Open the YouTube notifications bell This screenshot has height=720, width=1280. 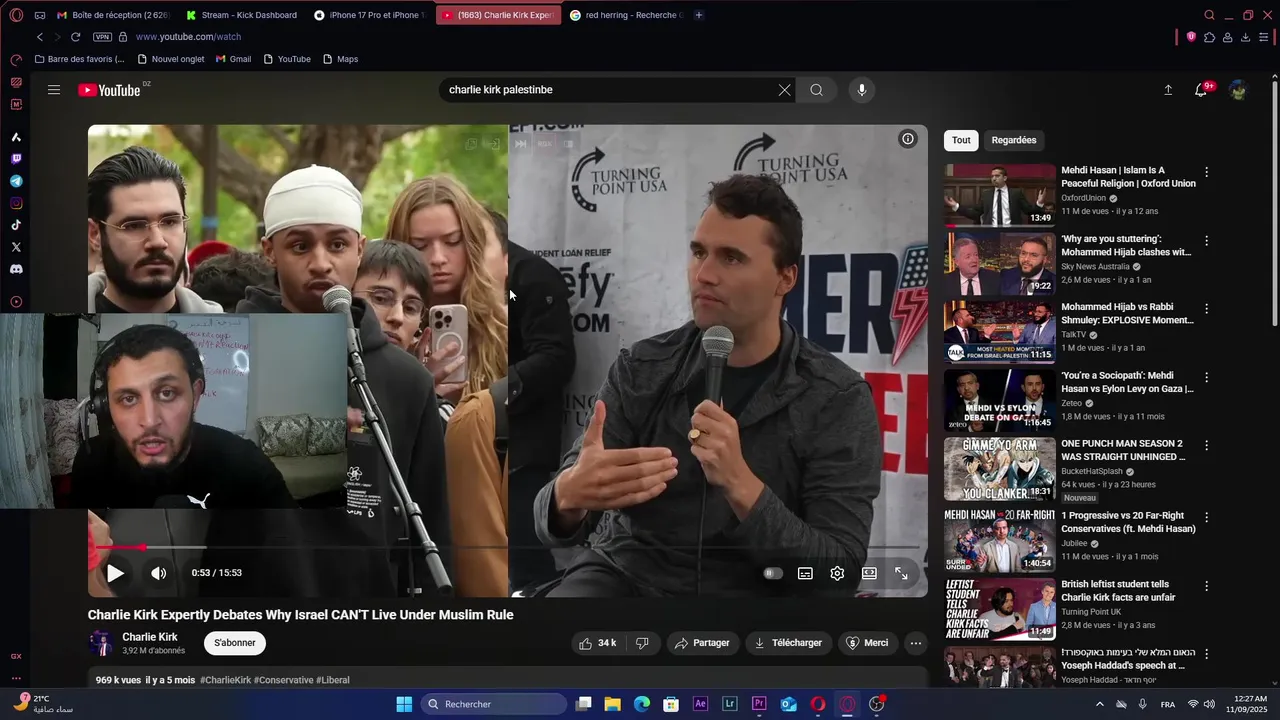(x=1201, y=90)
